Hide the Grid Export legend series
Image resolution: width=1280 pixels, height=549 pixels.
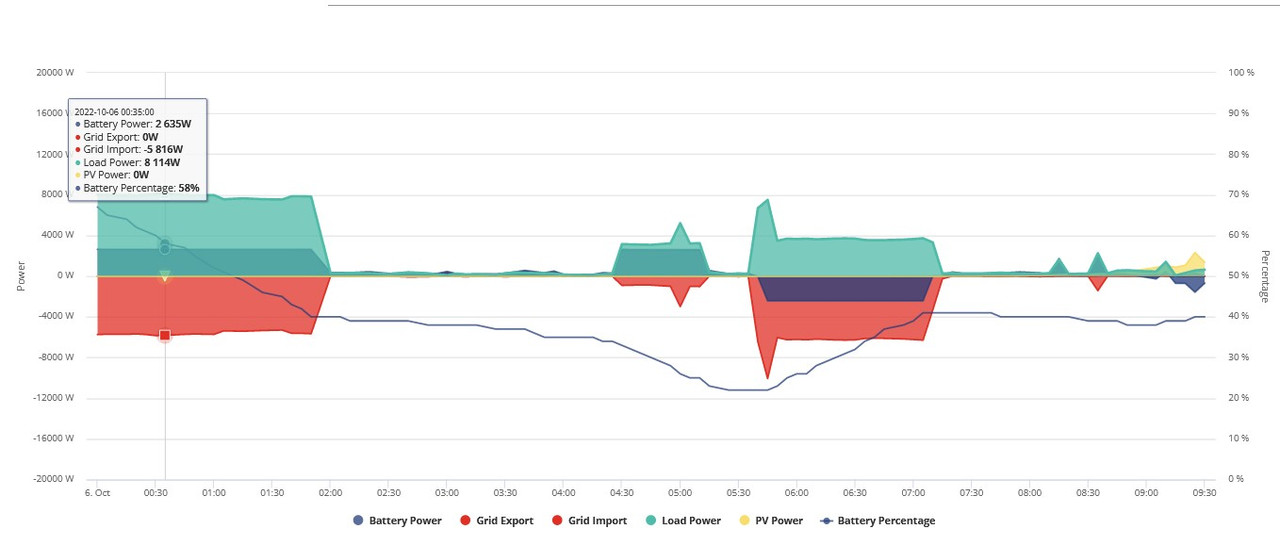coord(496,521)
